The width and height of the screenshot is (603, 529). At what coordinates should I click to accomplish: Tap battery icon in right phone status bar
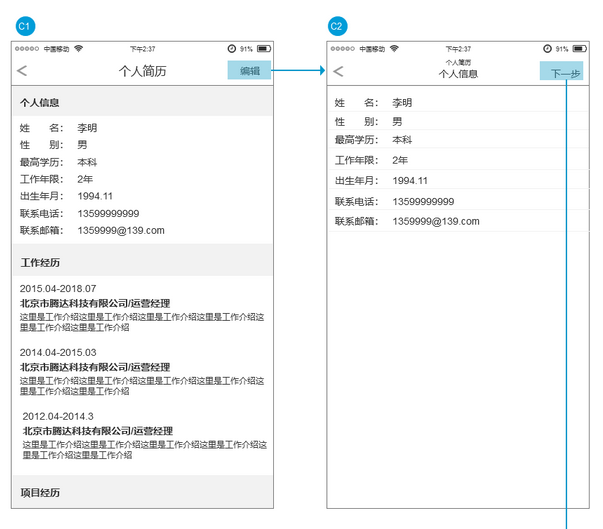pyautogui.click(x=579, y=48)
